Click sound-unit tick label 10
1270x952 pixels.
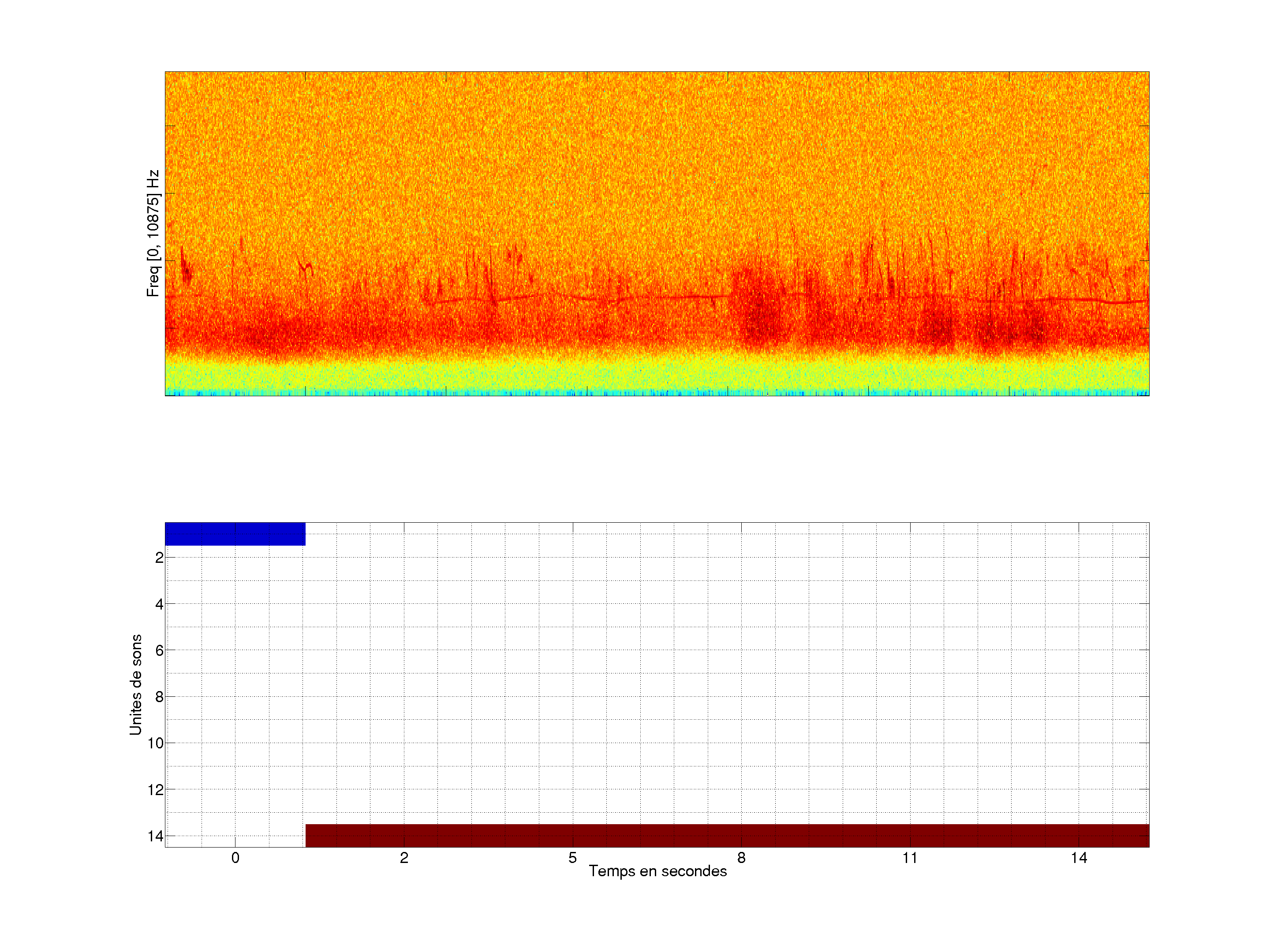[x=156, y=743]
